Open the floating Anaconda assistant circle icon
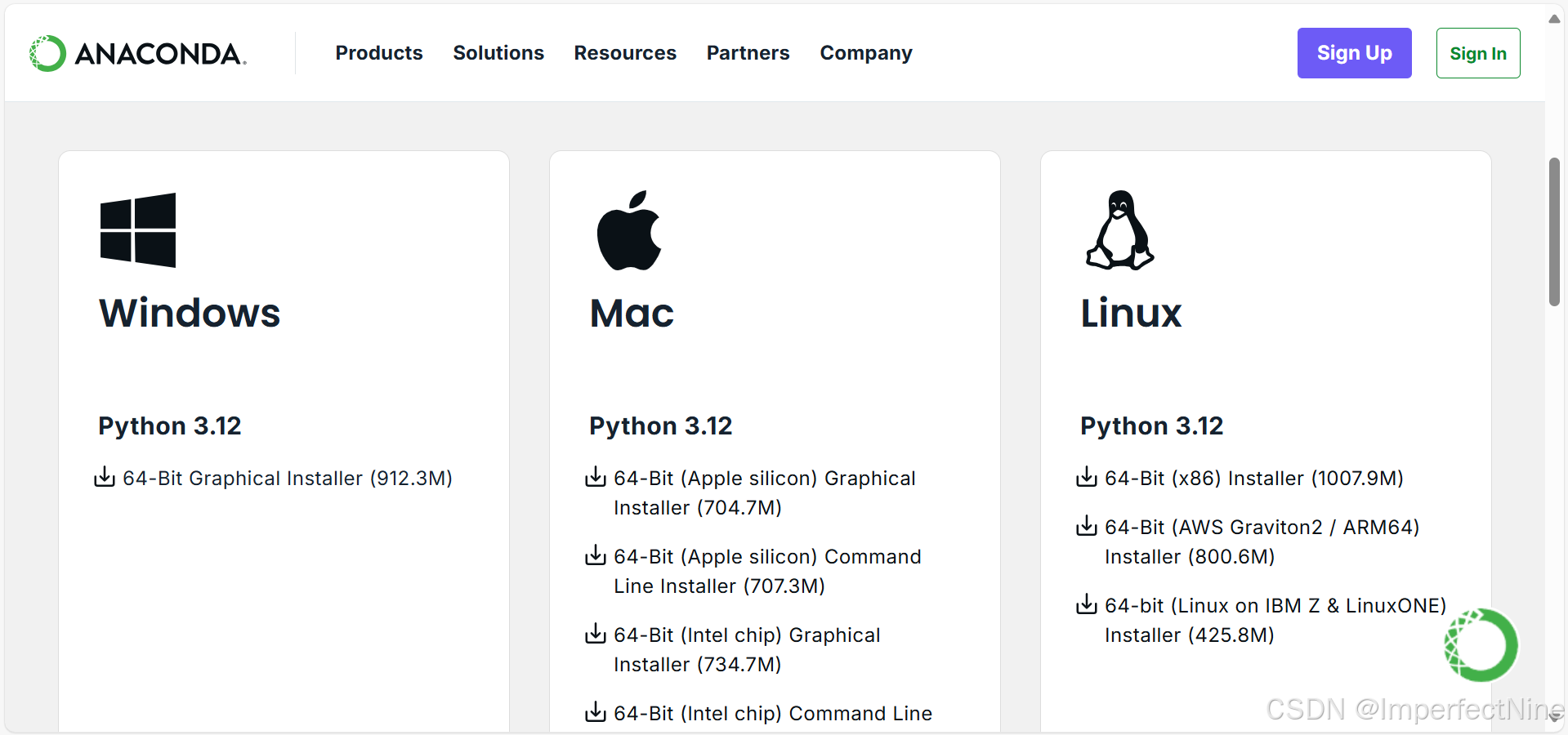 click(1481, 645)
